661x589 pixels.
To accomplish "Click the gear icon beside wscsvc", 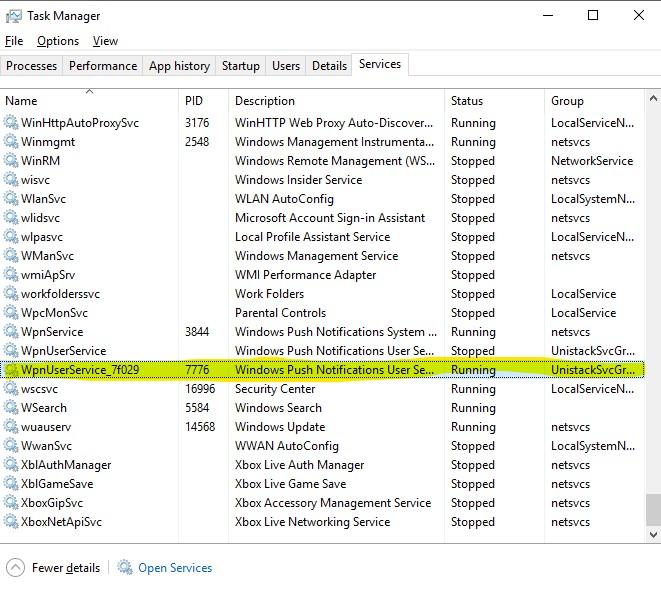I will tap(11, 389).
